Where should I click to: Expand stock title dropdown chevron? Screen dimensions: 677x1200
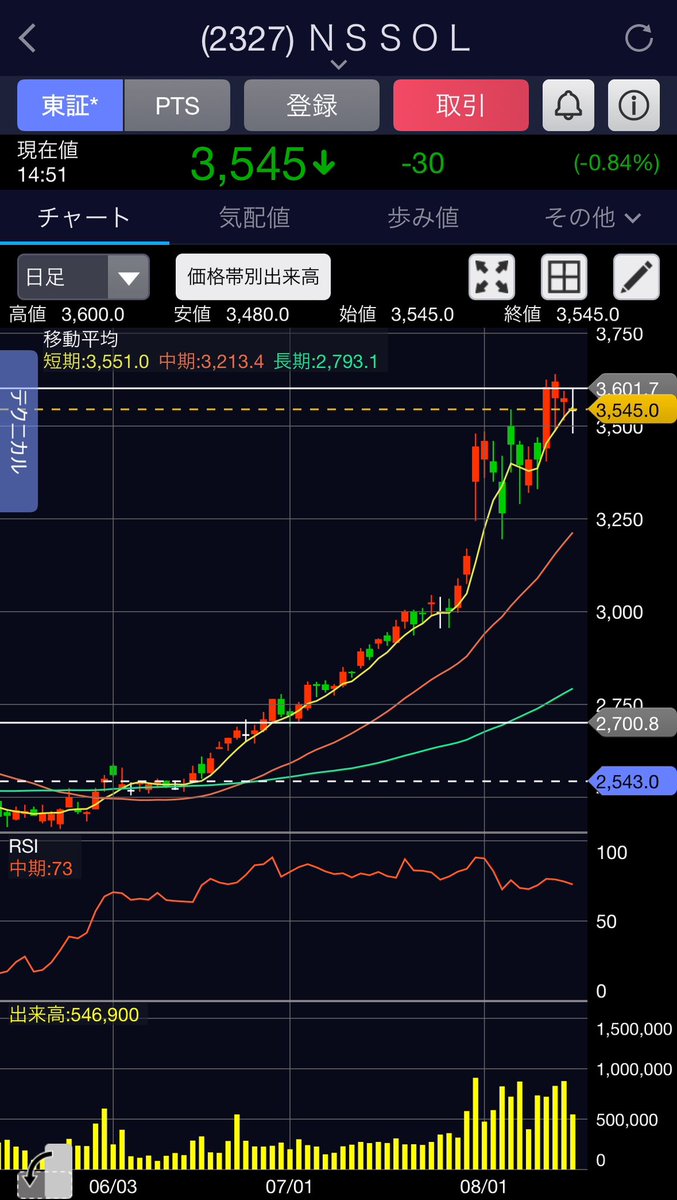338,65
